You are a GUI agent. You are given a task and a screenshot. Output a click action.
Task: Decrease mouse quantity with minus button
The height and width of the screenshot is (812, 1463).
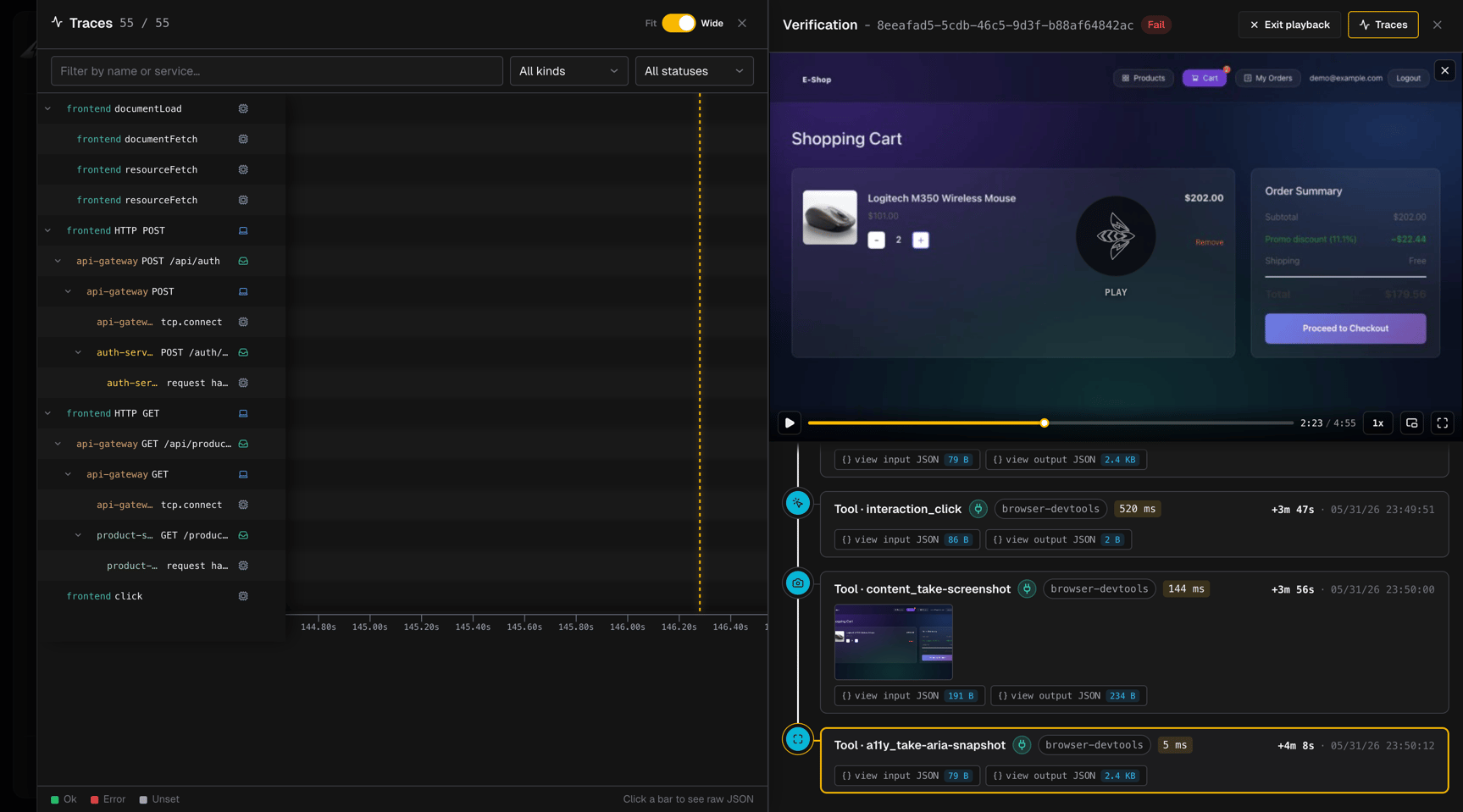tap(876, 240)
